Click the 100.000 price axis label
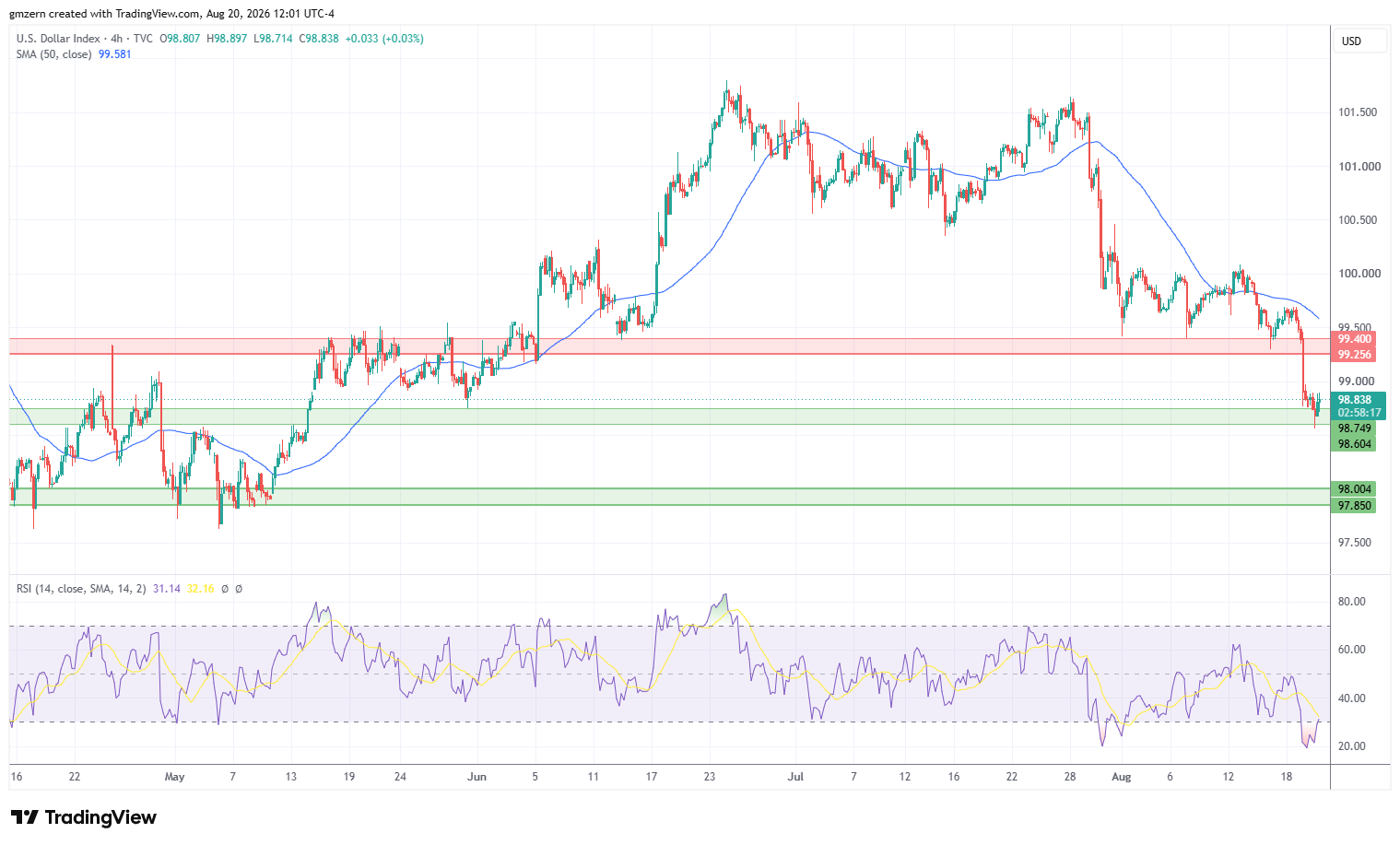This screenshot has height=845, width=1400. pyautogui.click(x=1359, y=274)
